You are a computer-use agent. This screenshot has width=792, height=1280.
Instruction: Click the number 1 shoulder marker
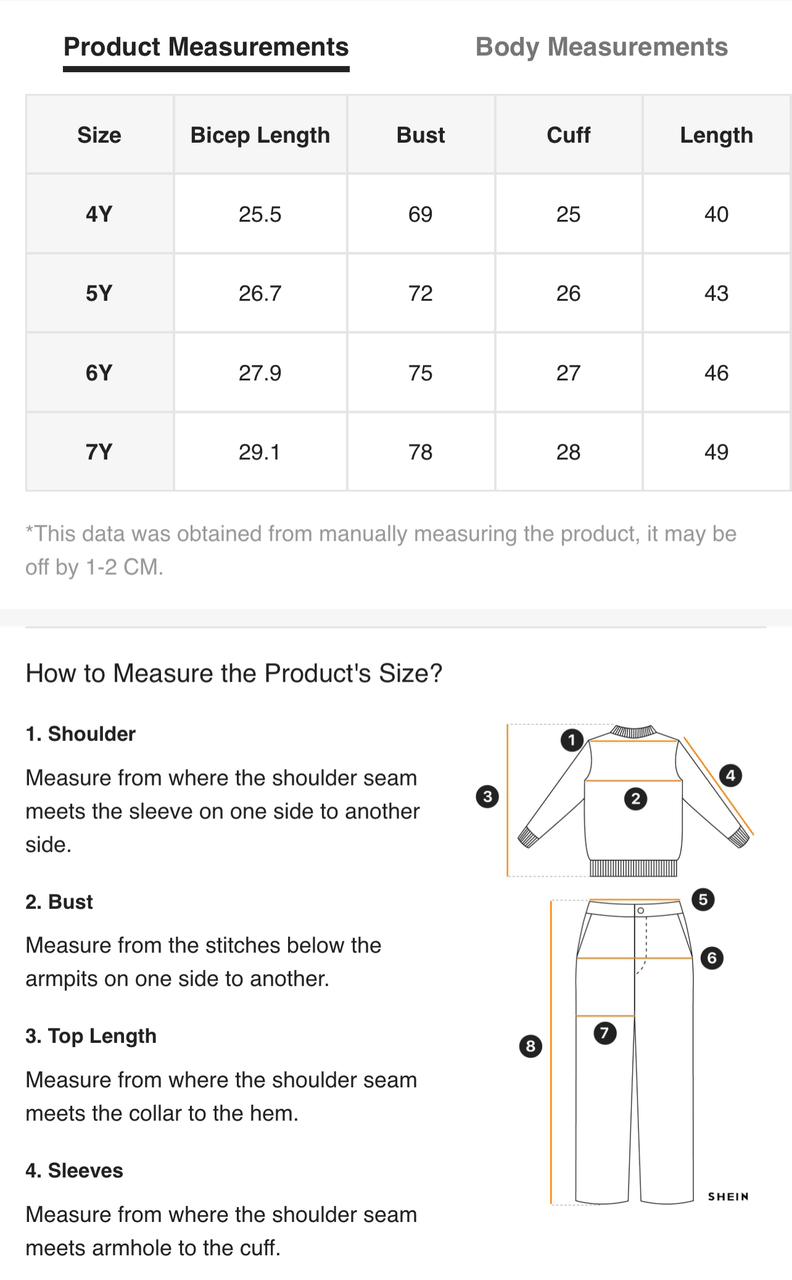[x=571, y=740]
